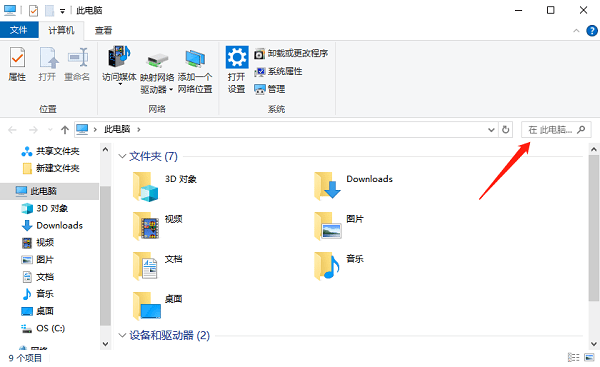Select 文档 in the navigation pane
This screenshot has width=600, height=367.
pos(38,277)
